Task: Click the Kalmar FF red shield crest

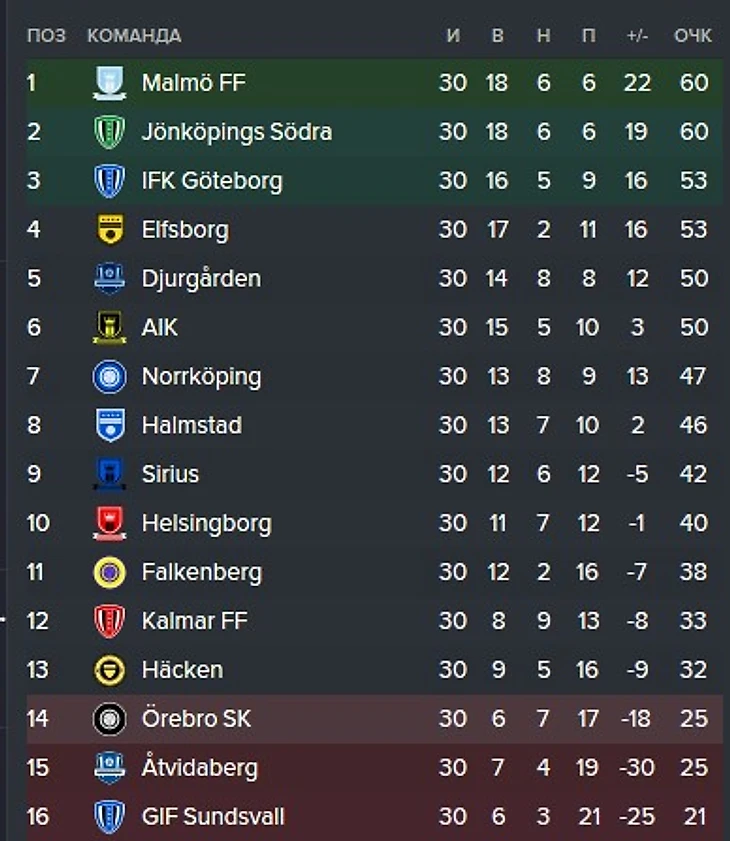Action: (109, 621)
